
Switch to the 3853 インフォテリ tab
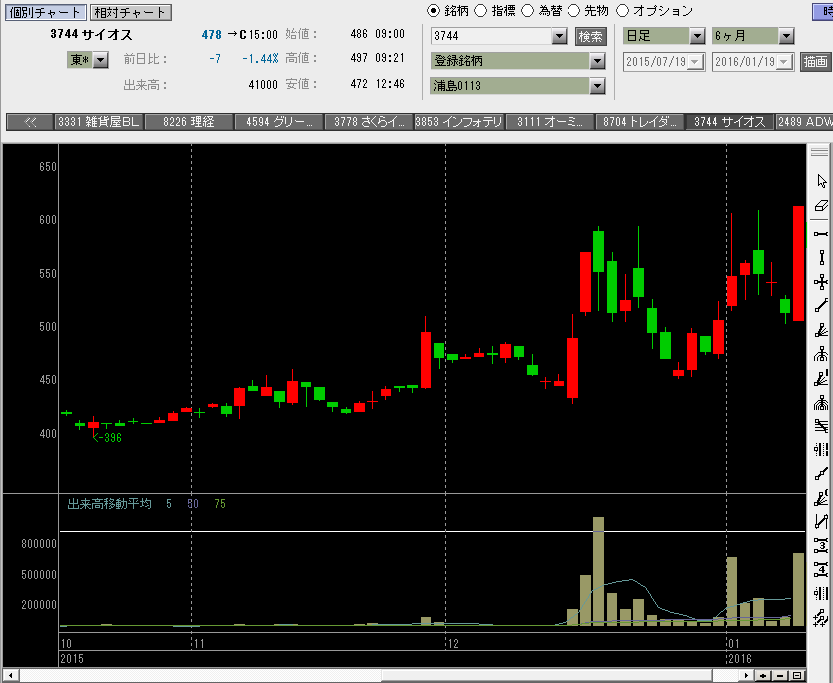tap(460, 122)
